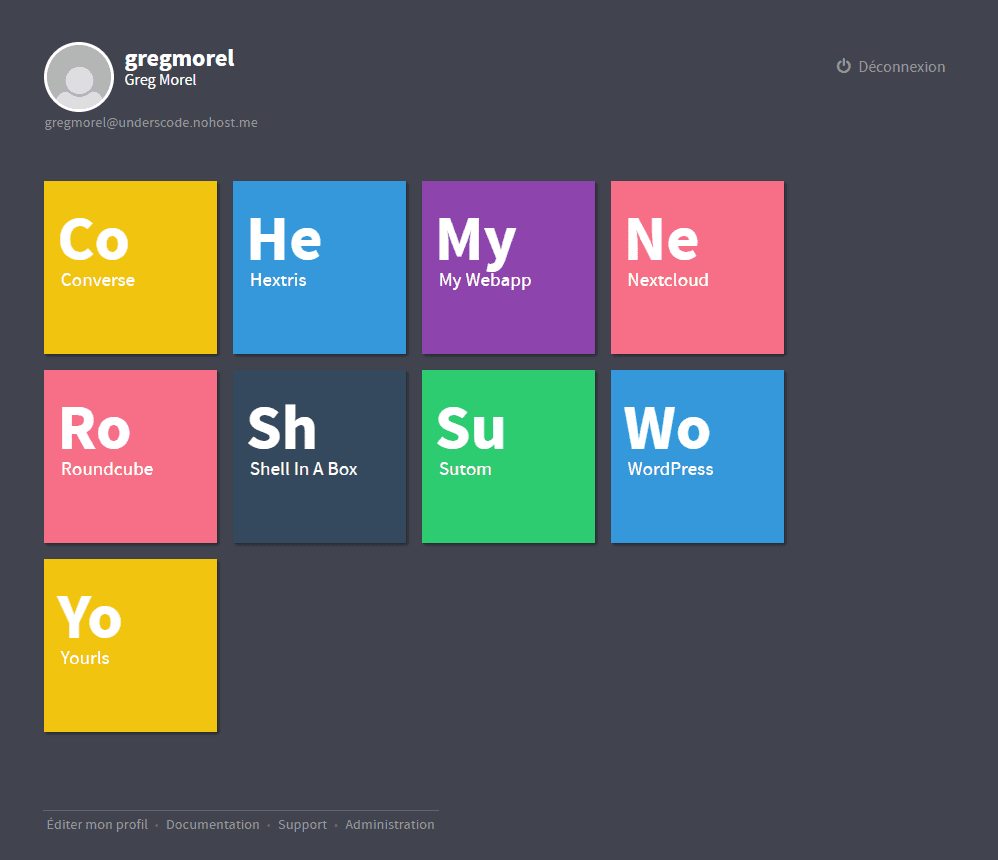This screenshot has height=860, width=998.
Task: Click the Greg Morel full name text
Action: (x=160, y=80)
